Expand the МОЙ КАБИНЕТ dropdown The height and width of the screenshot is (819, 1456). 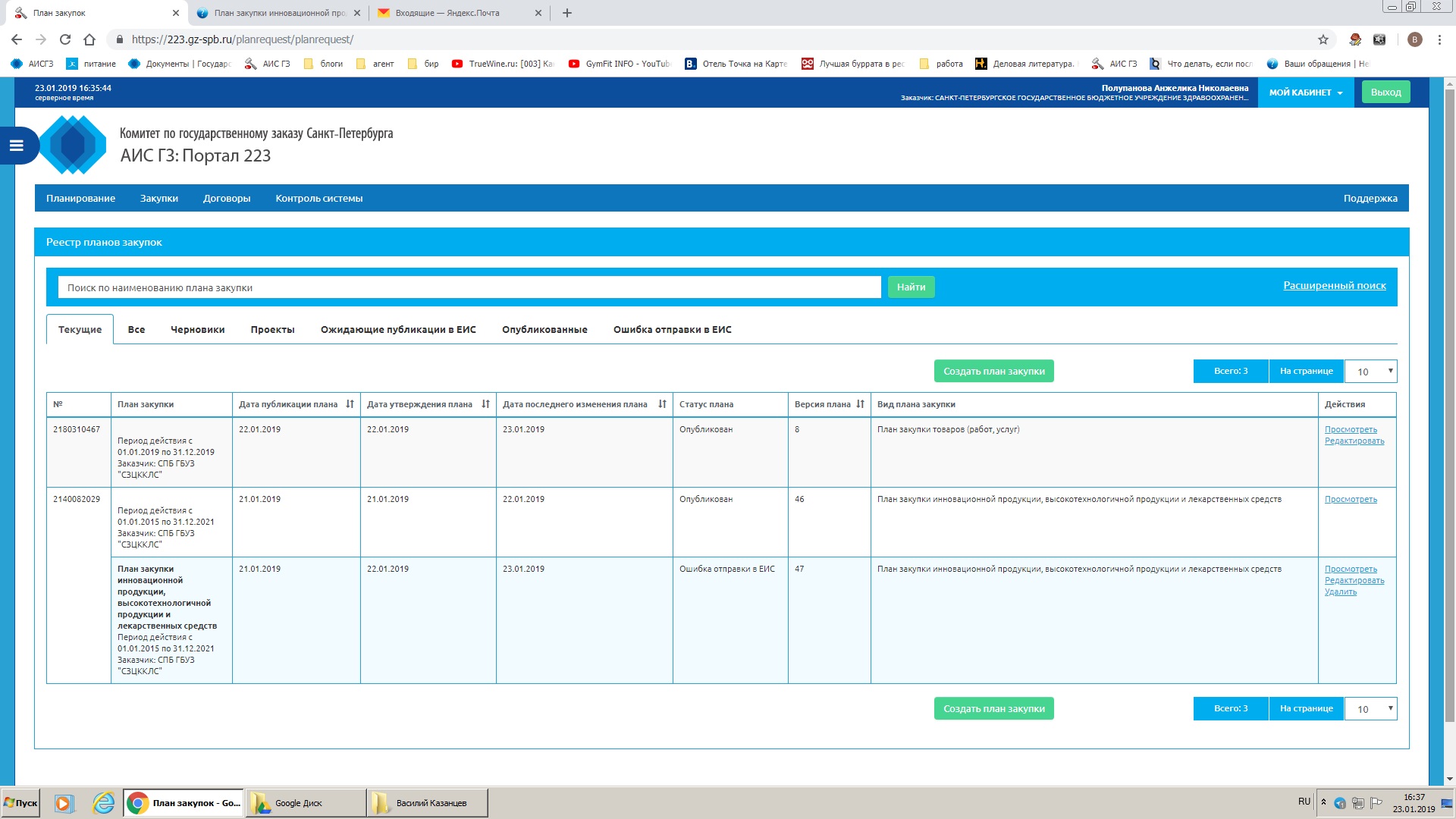[x=1305, y=93]
